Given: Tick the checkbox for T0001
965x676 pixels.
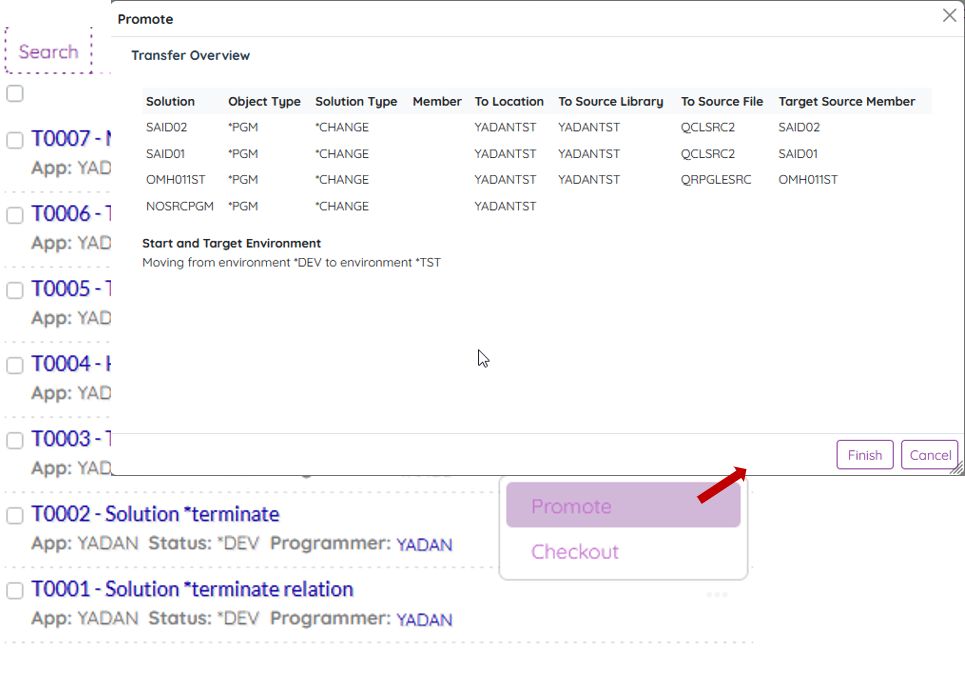Looking at the screenshot, I should 15,590.
